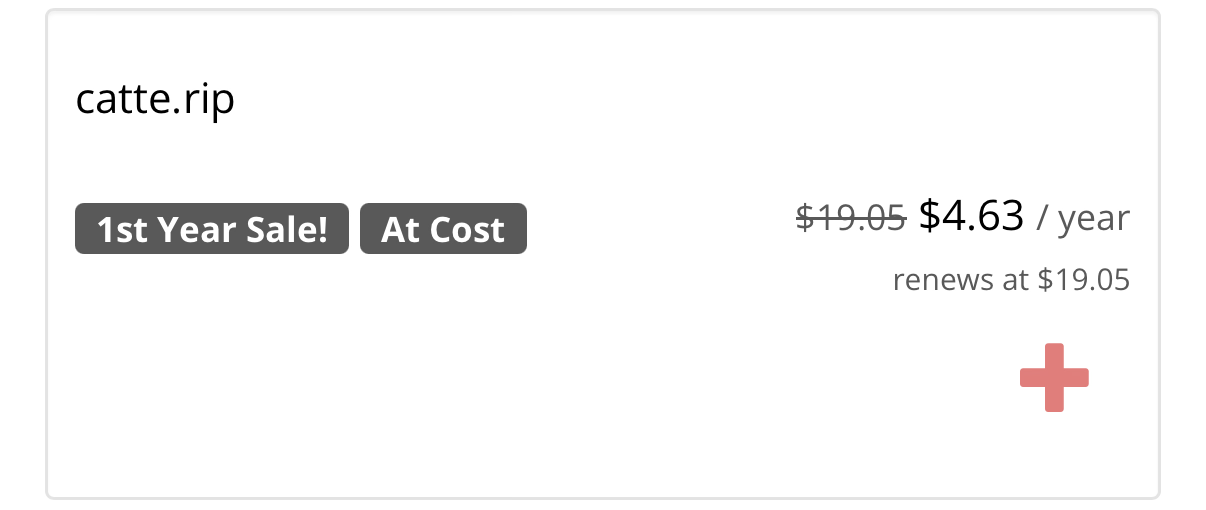Click the original crossed-out price

click(x=851, y=217)
